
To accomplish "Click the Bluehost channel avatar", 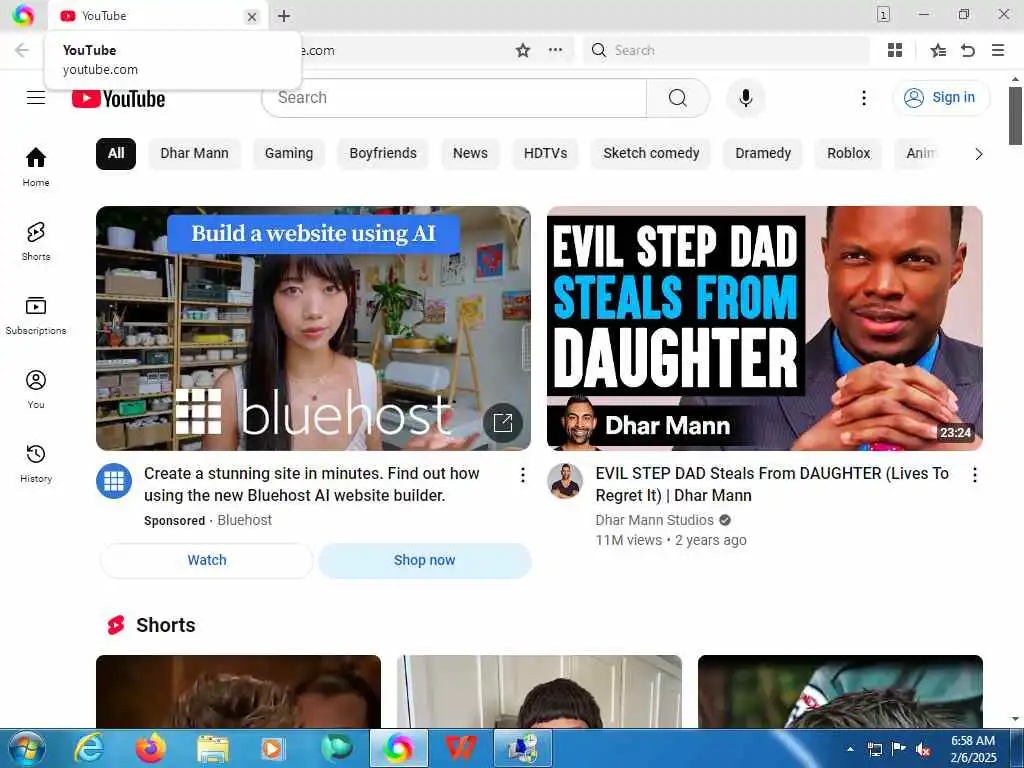I will (114, 481).
